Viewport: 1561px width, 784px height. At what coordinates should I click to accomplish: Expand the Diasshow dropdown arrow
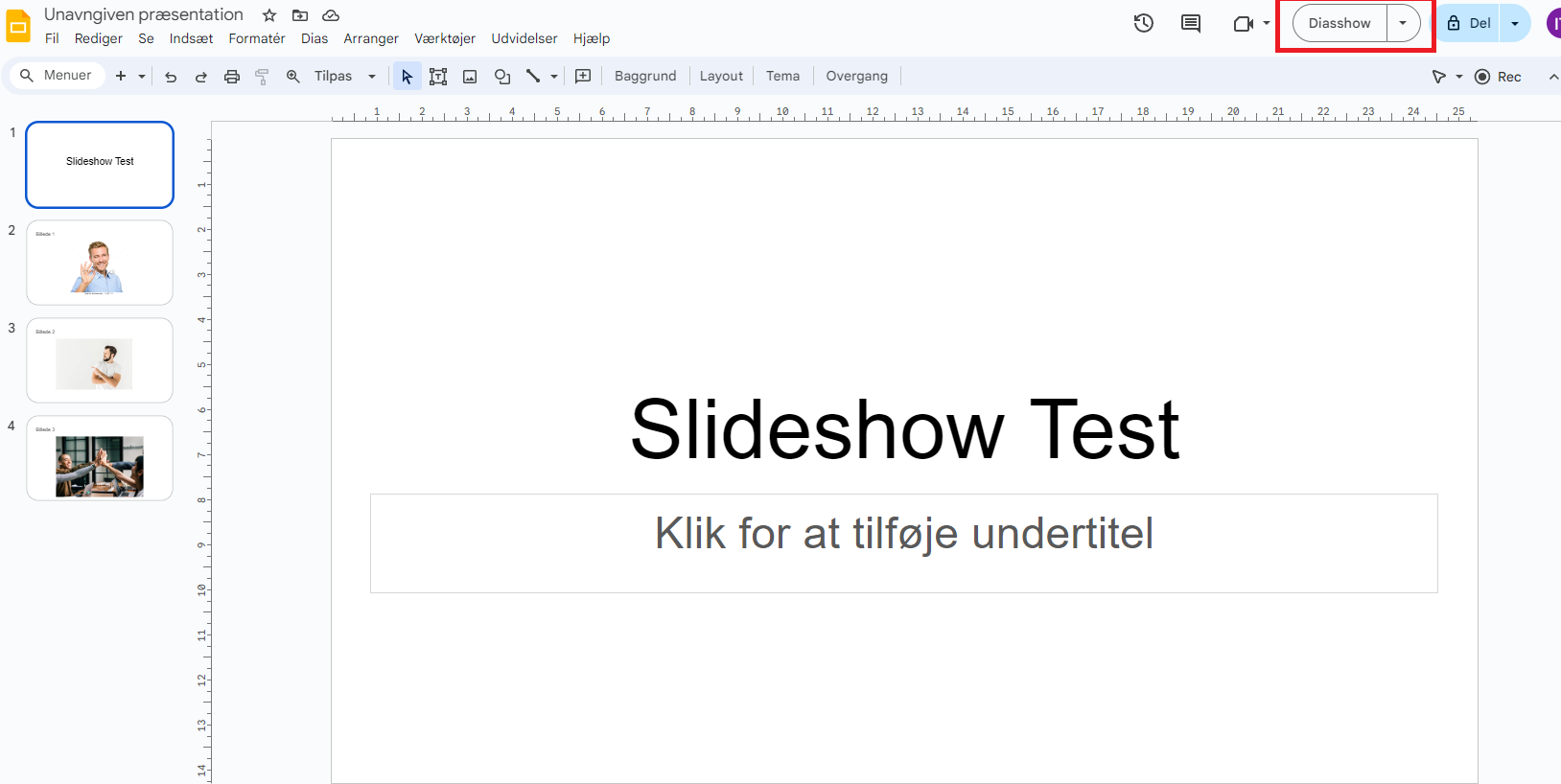(1403, 23)
